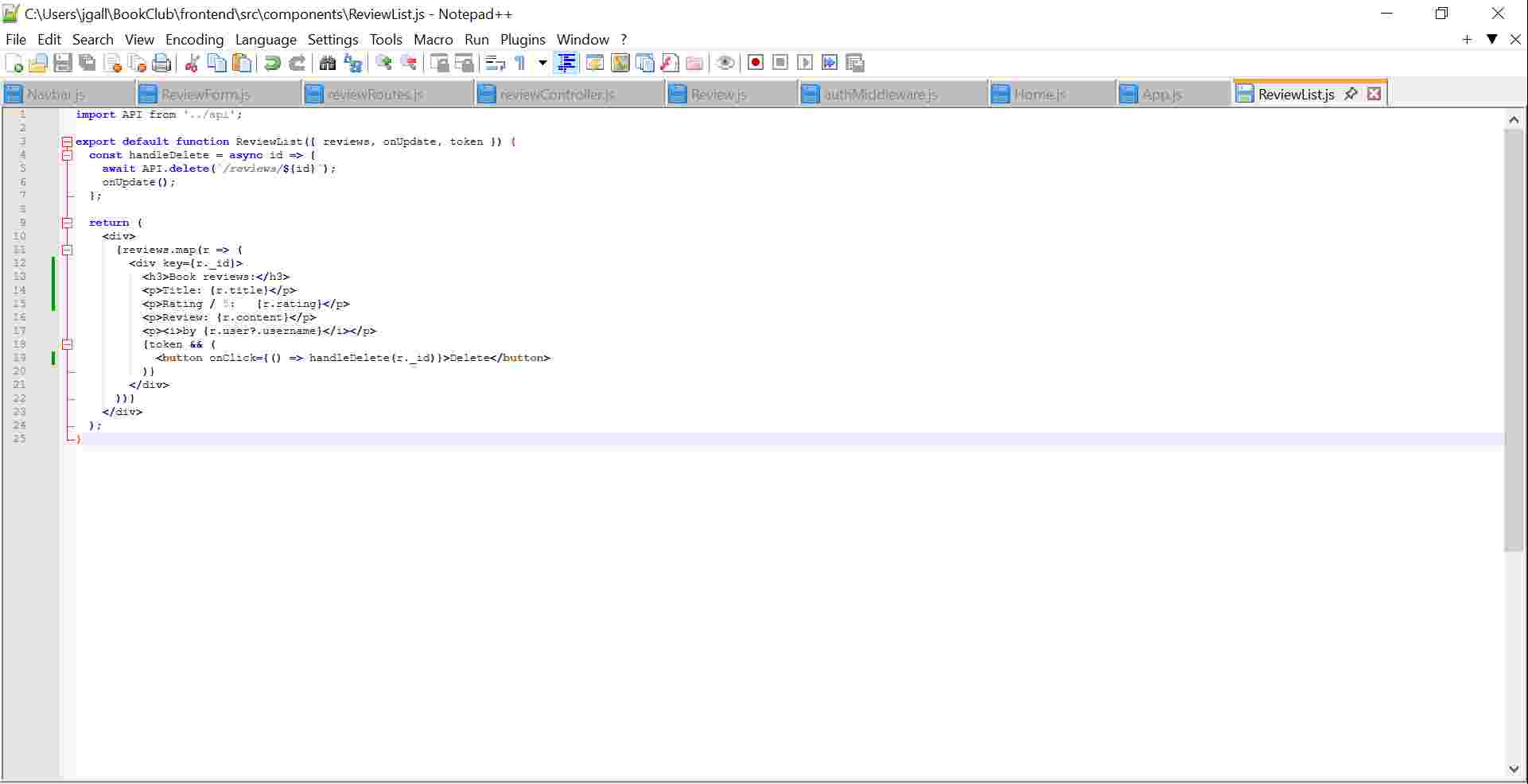This screenshot has height=784, width=1528.
Task: Toggle Show All Characters paragraph mark
Action: click(520, 63)
